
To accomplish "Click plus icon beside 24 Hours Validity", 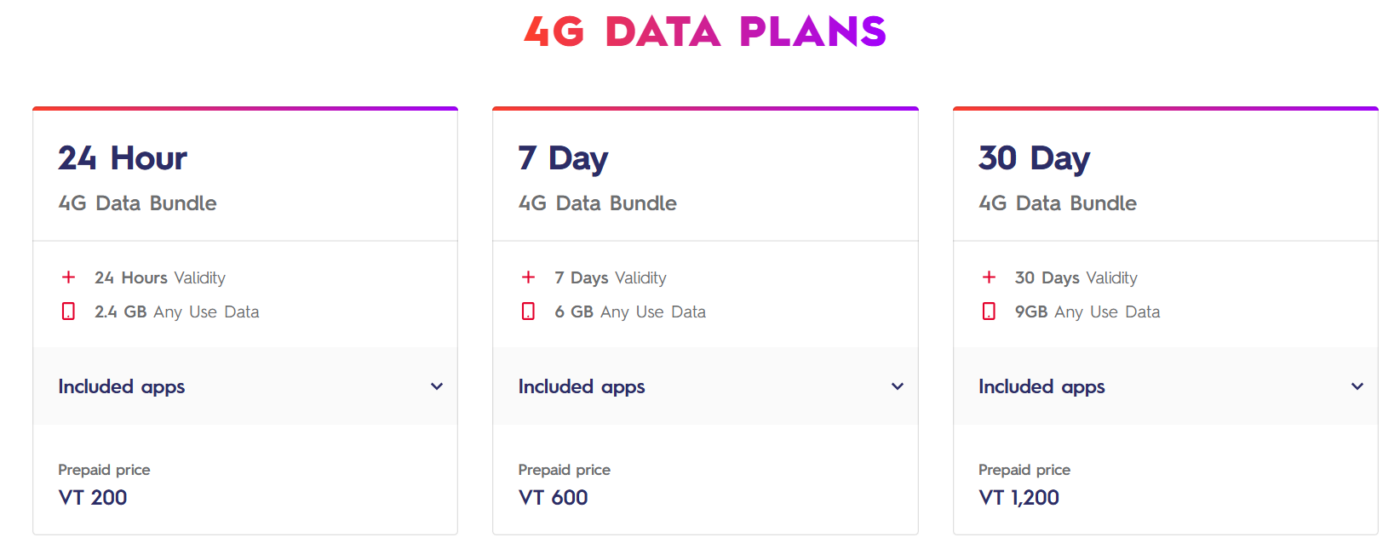I will point(68,278).
